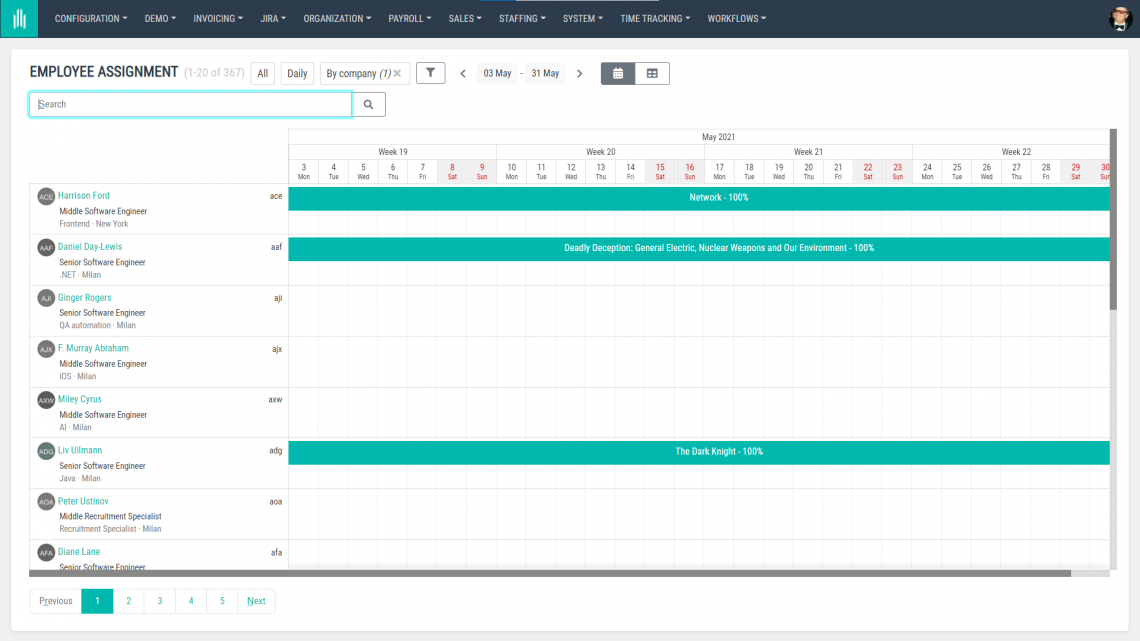Select the calendar view icon
This screenshot has height=641, width=1140.
tap(619, 73)
